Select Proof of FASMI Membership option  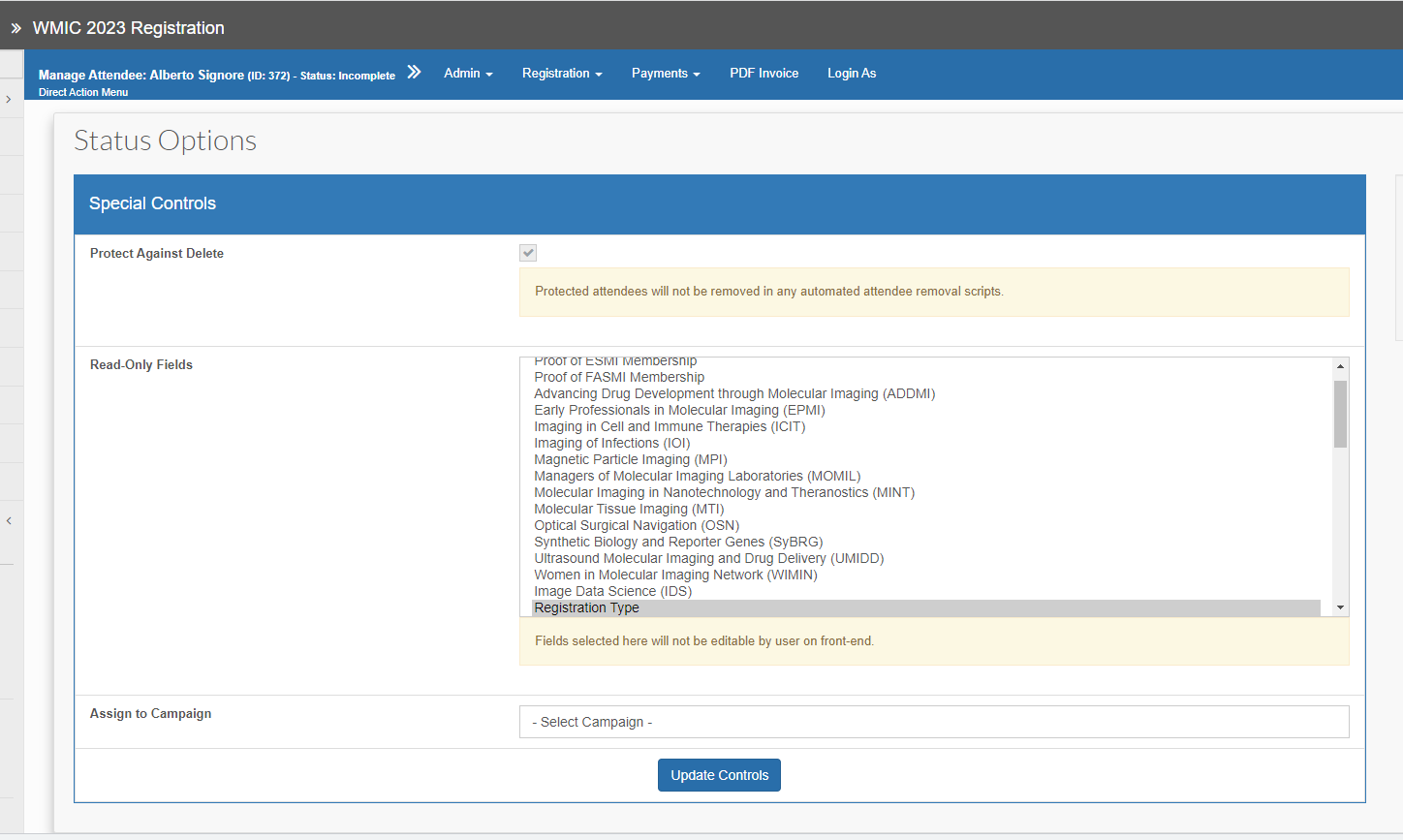pos(619,378)
